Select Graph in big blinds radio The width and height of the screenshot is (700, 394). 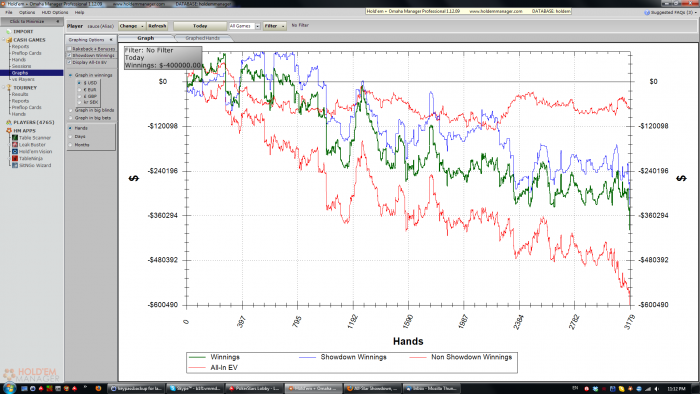pos(71,110)
